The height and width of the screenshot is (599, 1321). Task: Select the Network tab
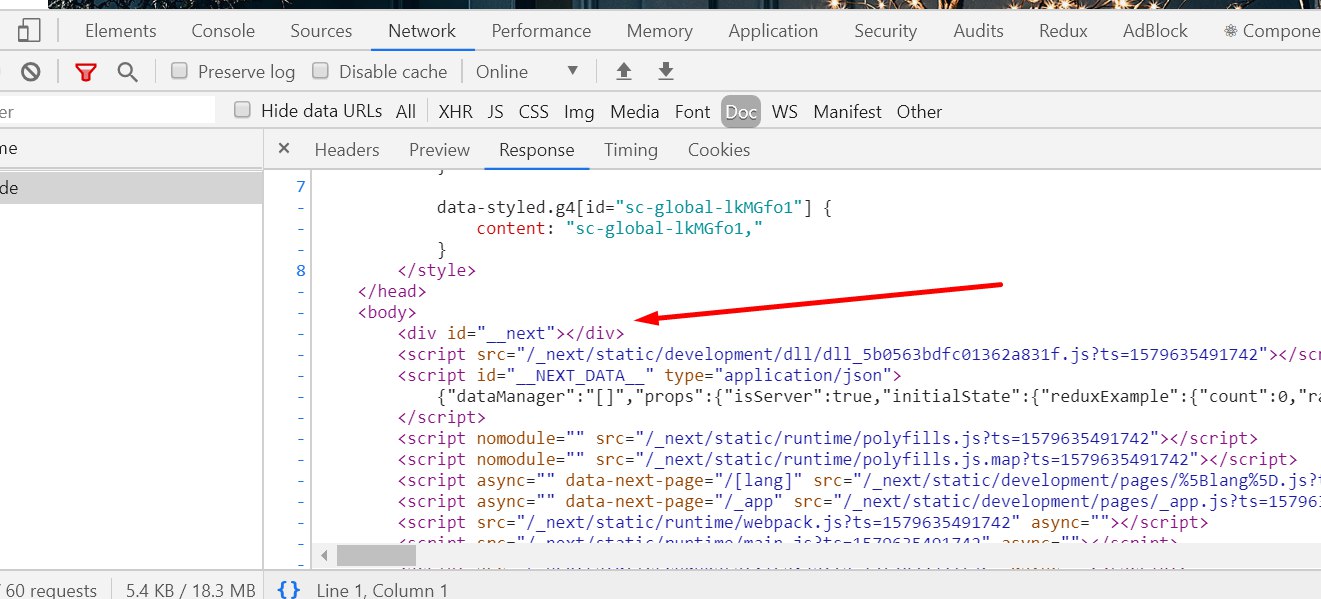click(x=422, y=31)
